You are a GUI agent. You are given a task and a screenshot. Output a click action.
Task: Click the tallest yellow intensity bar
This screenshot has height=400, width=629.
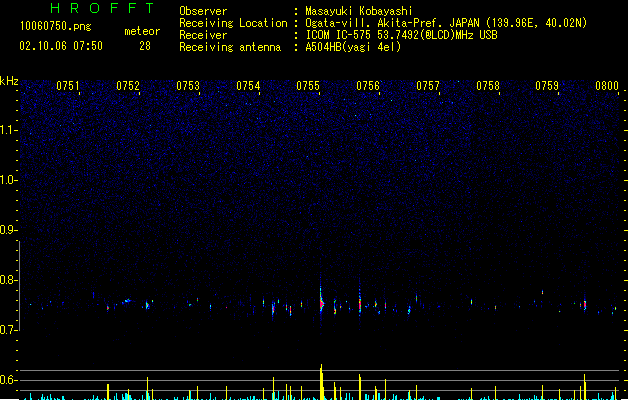(321, 382)
